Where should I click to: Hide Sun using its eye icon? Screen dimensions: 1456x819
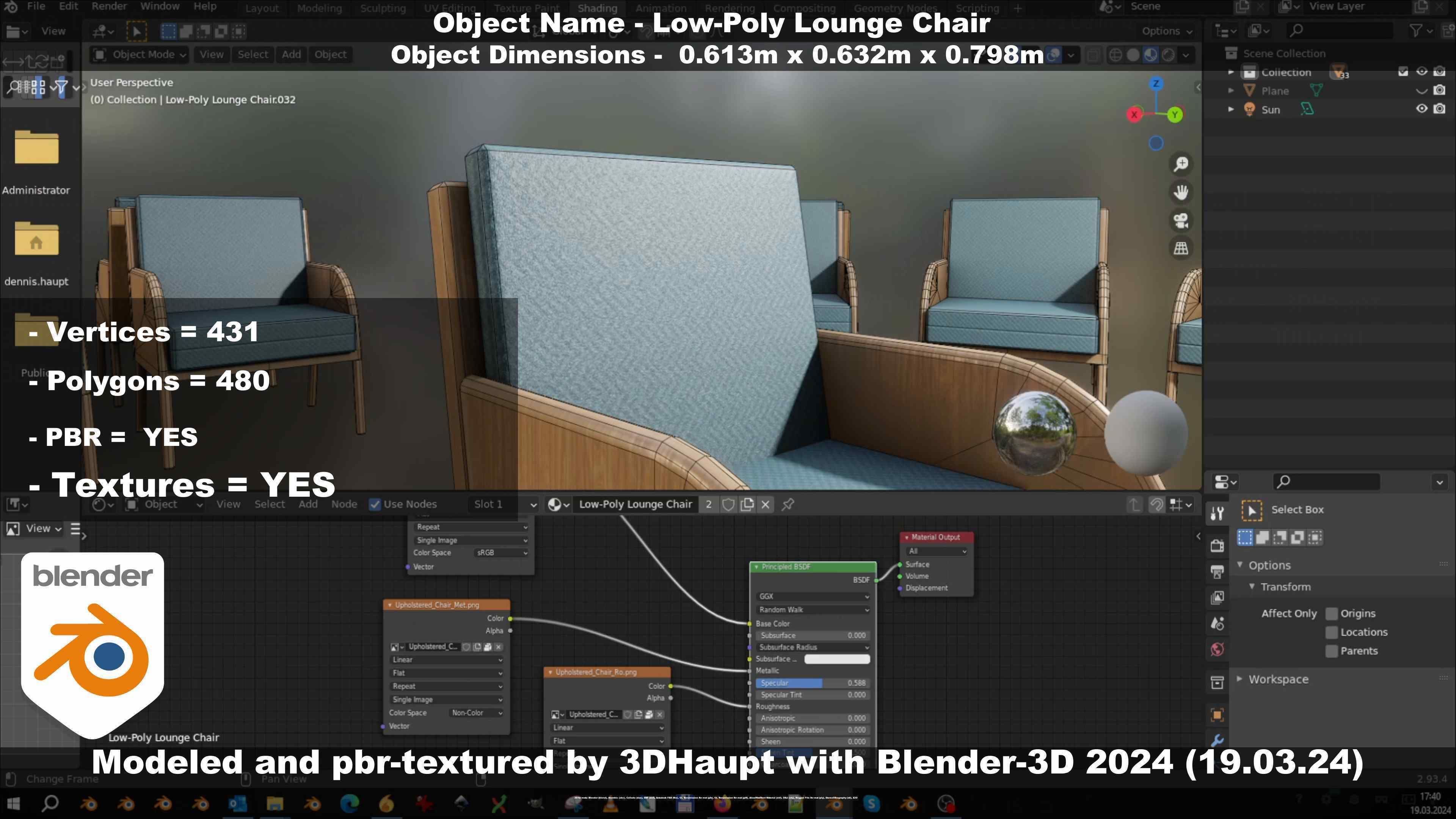[x=1421, y=108]
